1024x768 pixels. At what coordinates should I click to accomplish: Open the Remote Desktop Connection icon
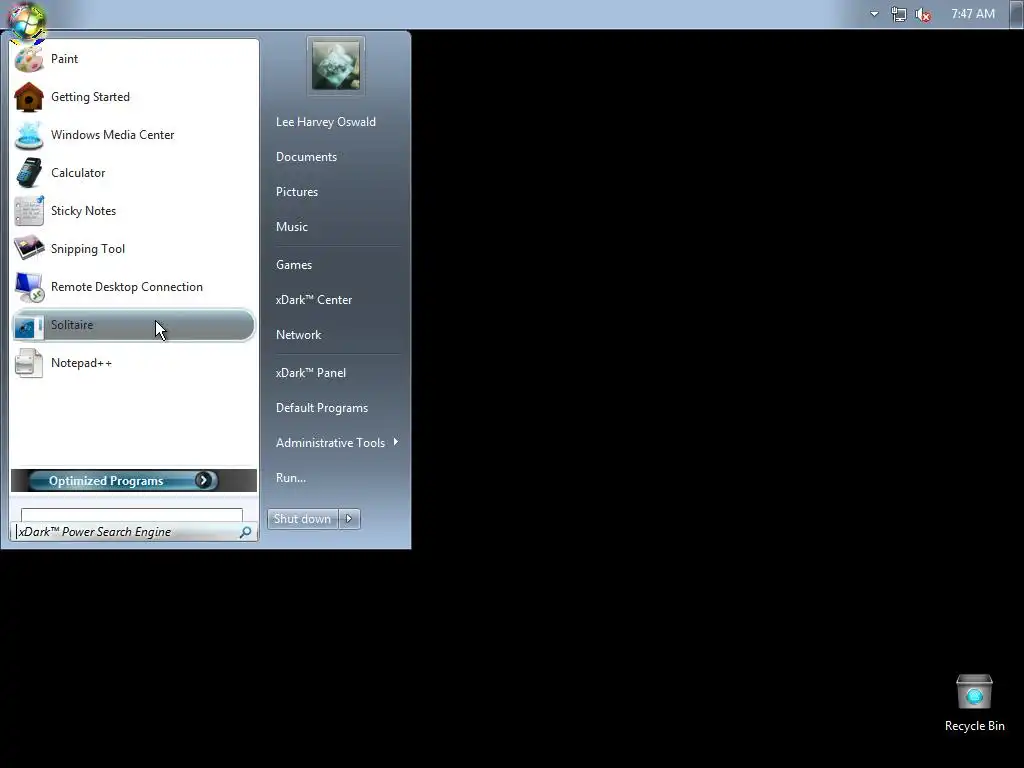pos(29,287)
